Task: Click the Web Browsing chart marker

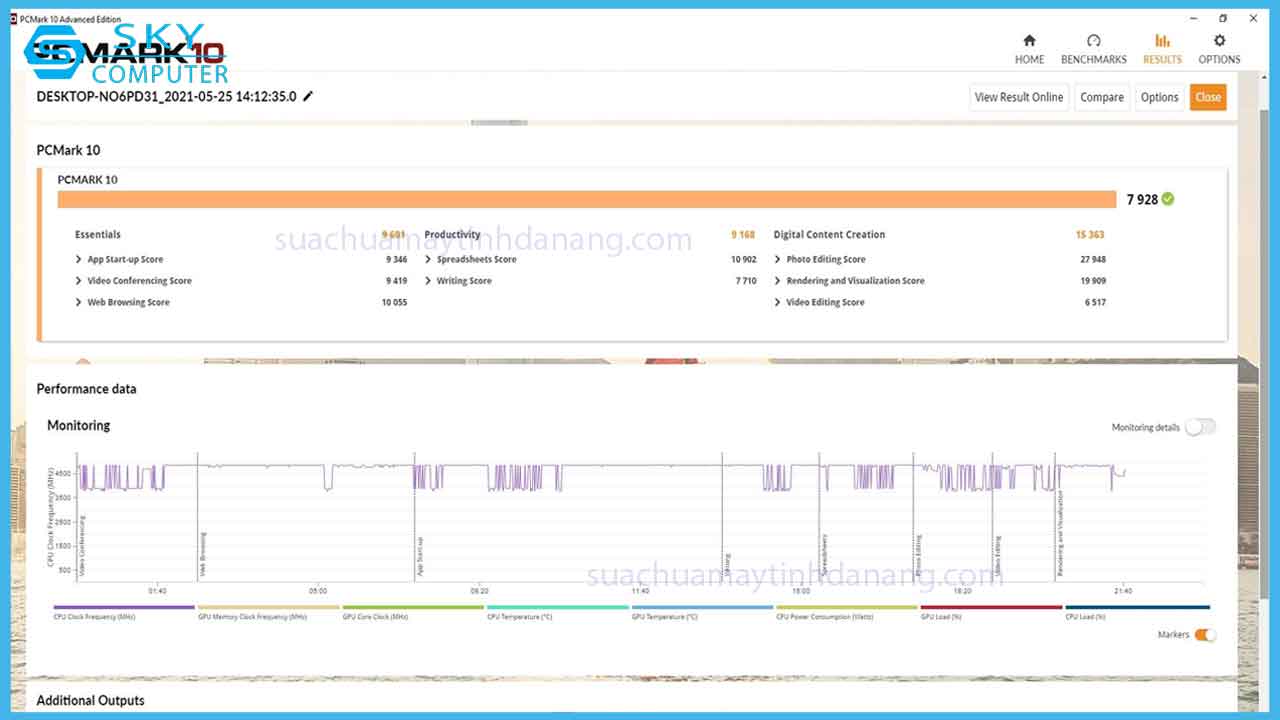Action: click(x=203, y=554)
